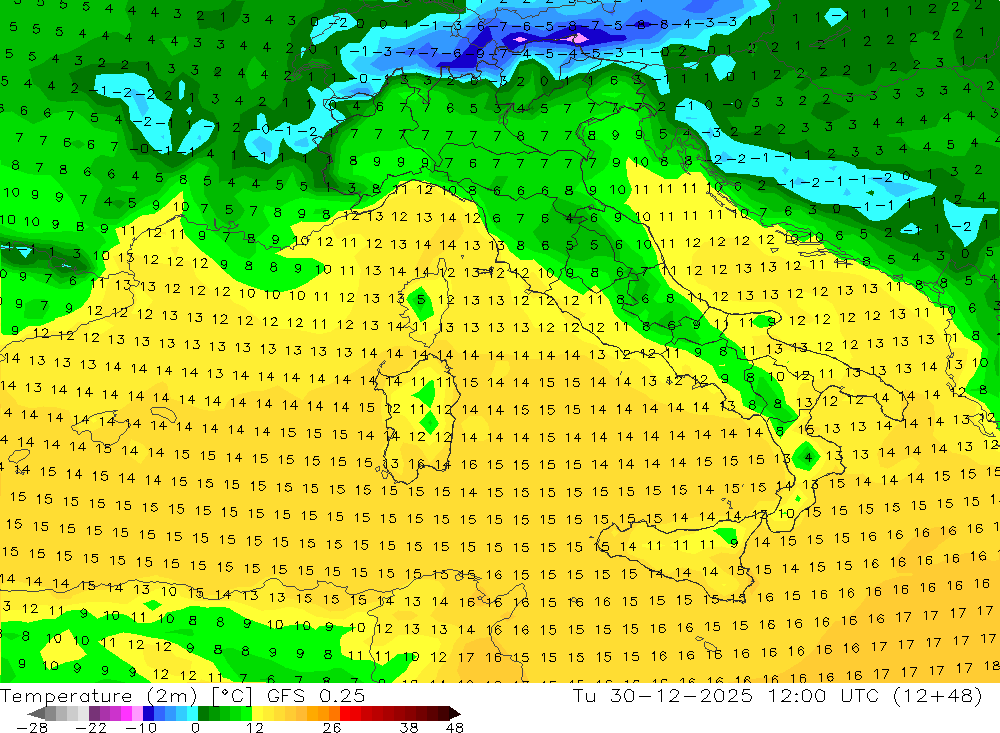Click the '-10' legend scale label
The width and height of the screenshot is (1000, 733).
[141, 728]
